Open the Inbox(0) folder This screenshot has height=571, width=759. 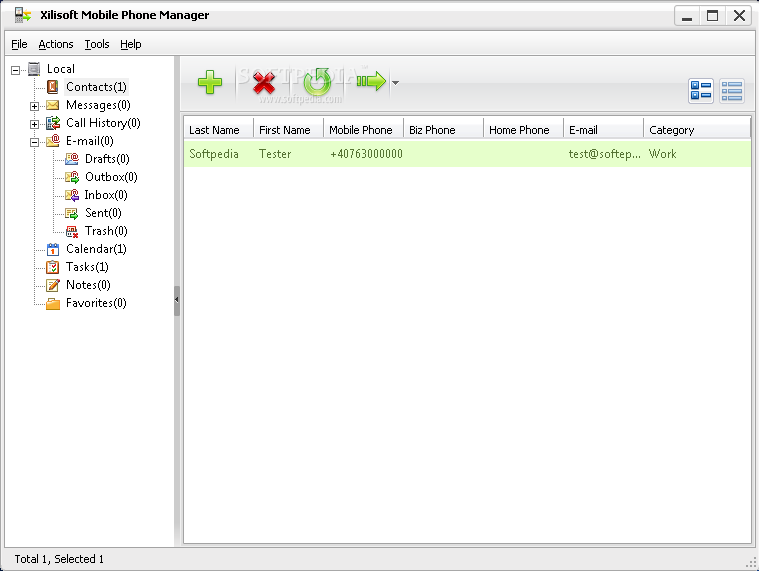click(106, 195)
